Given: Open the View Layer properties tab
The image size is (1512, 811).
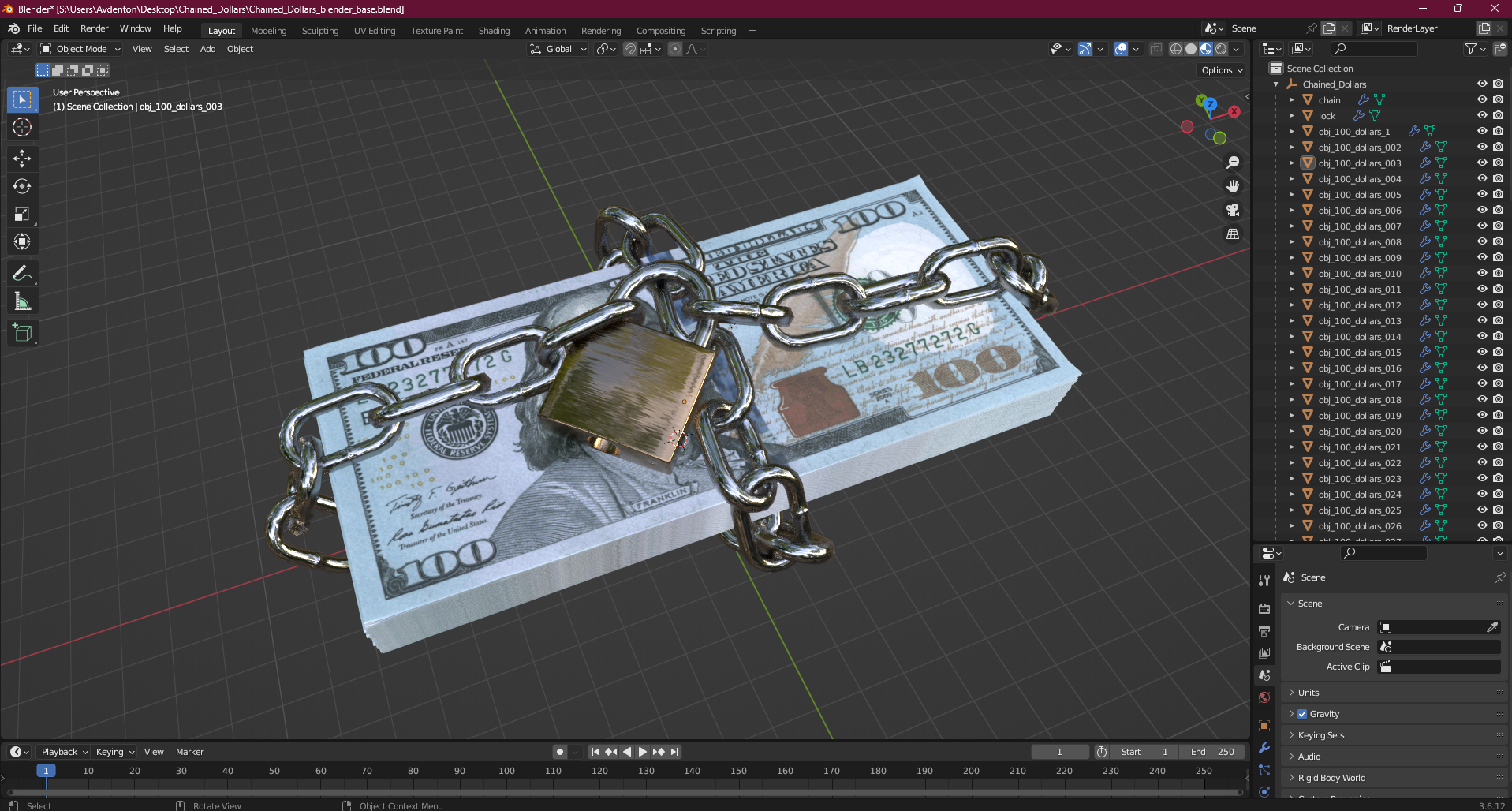Looking at the screenshot, I should [x=1264, y=652].
